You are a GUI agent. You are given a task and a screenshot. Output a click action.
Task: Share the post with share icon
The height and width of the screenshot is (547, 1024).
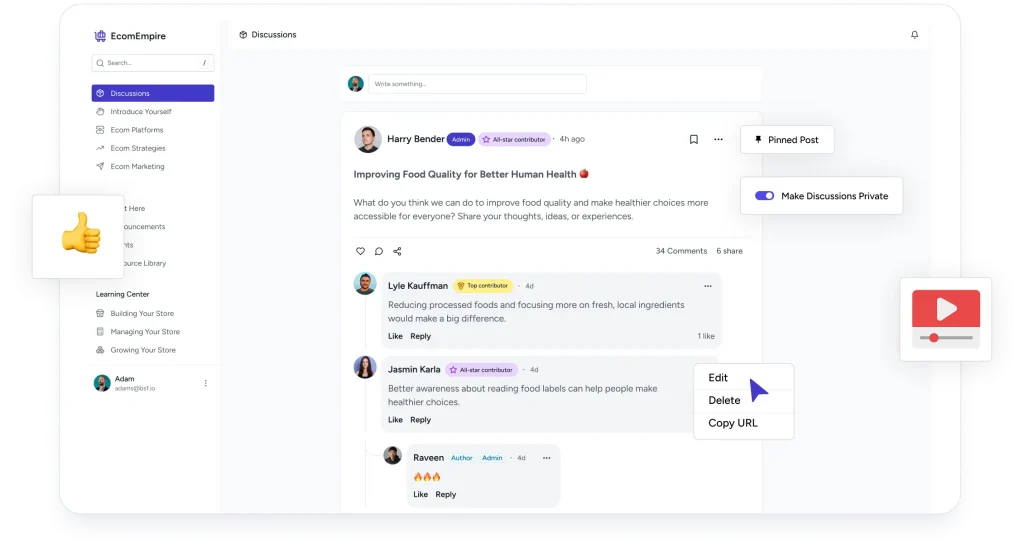[x=397, y=251]
